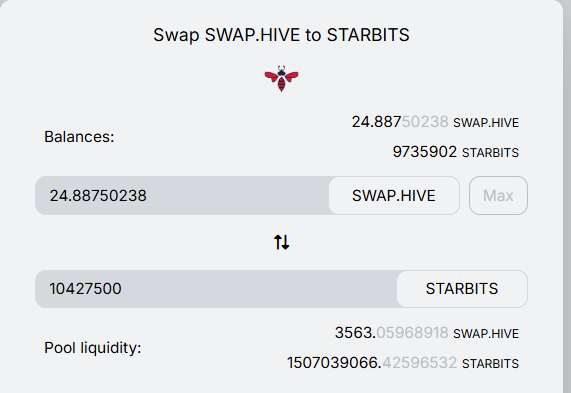Click the 1507039066.42596532 STARBITS pool amount
571x393 pixels.
[372, 363]
